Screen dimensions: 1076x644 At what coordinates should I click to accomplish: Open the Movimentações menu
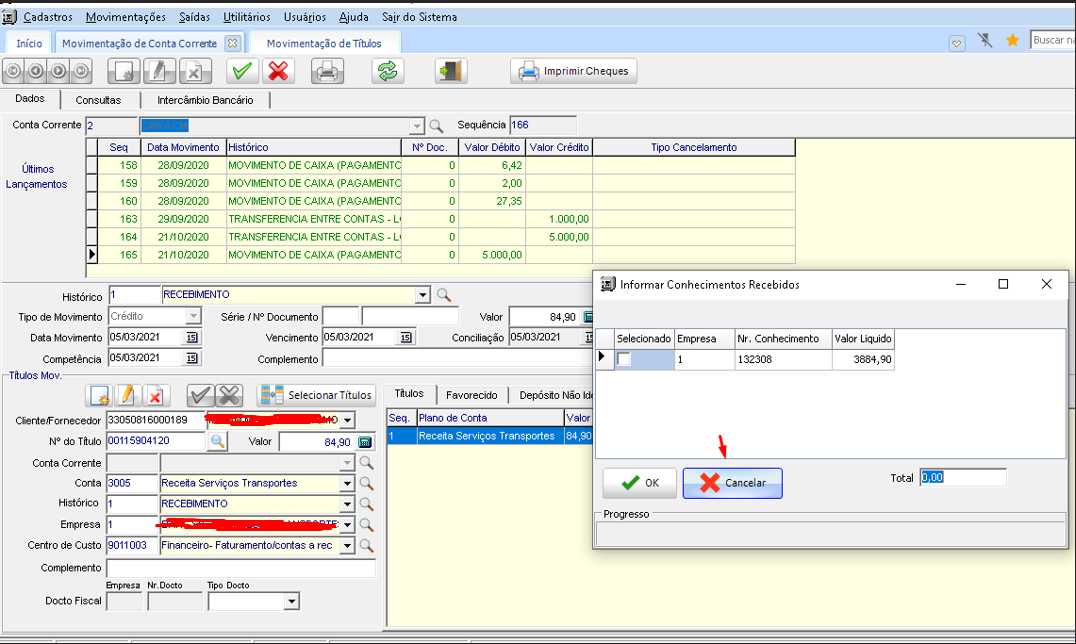tap(125, 17)
